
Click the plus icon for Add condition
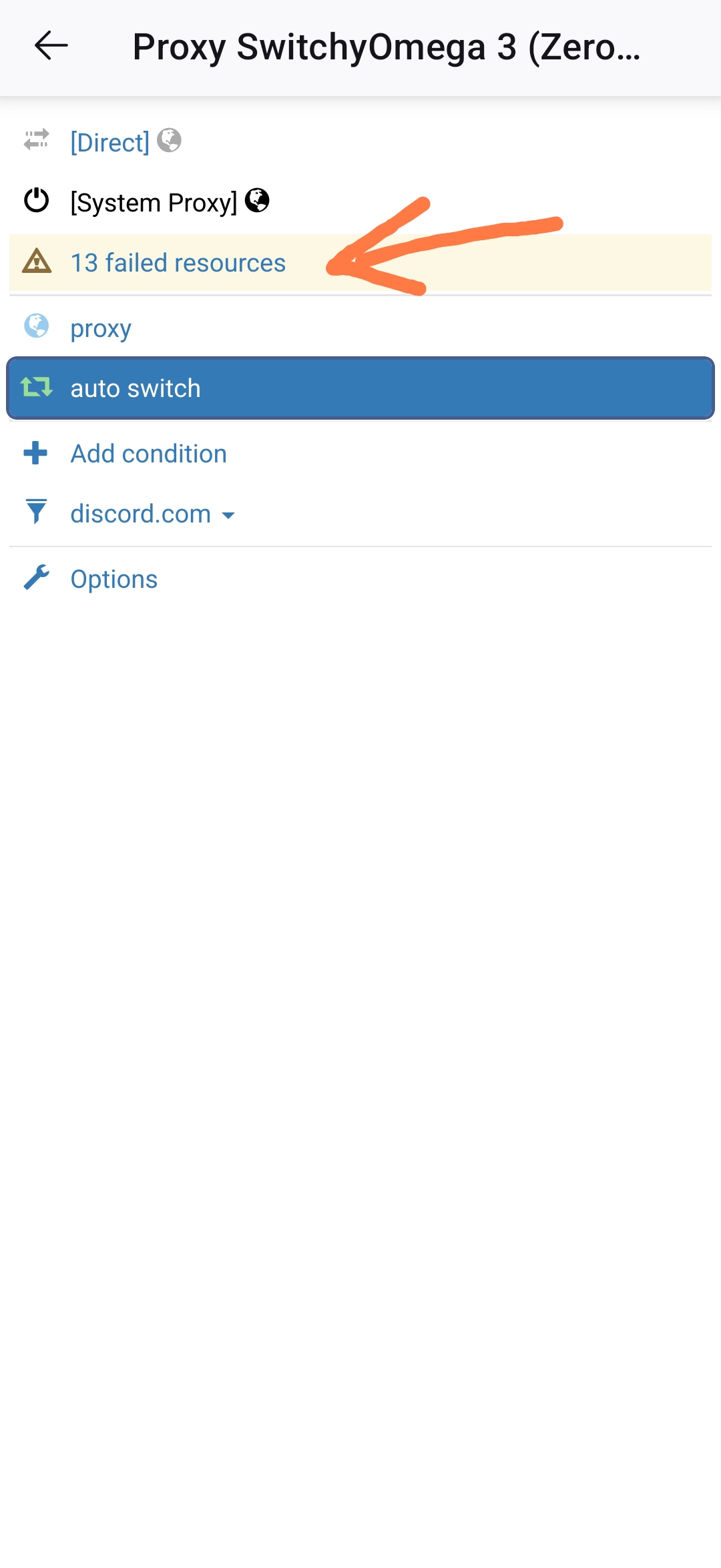point(36,453)
